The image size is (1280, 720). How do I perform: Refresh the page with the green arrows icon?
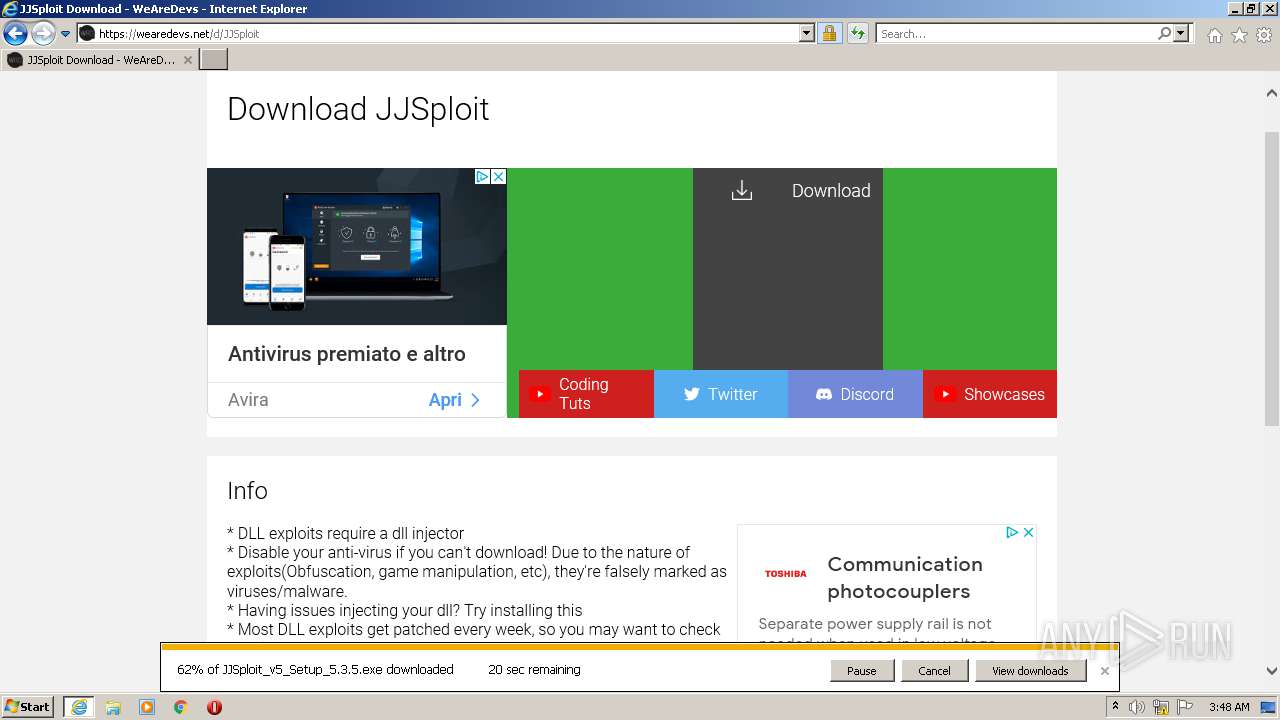point(857,34)
